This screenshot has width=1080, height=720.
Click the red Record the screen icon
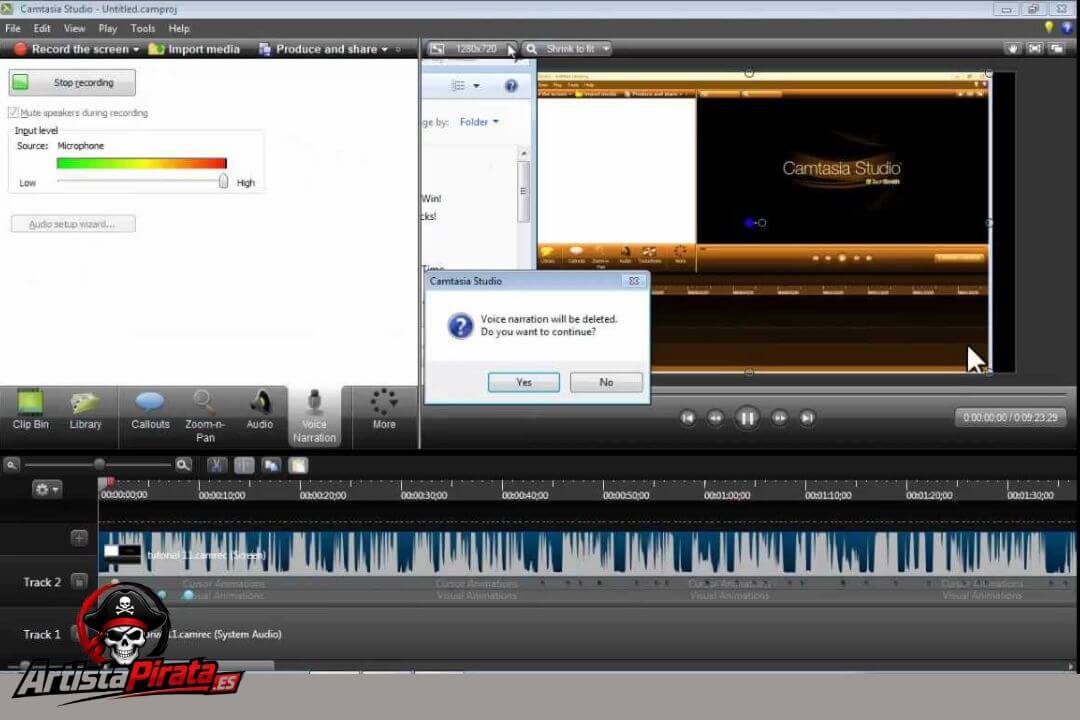20,49
